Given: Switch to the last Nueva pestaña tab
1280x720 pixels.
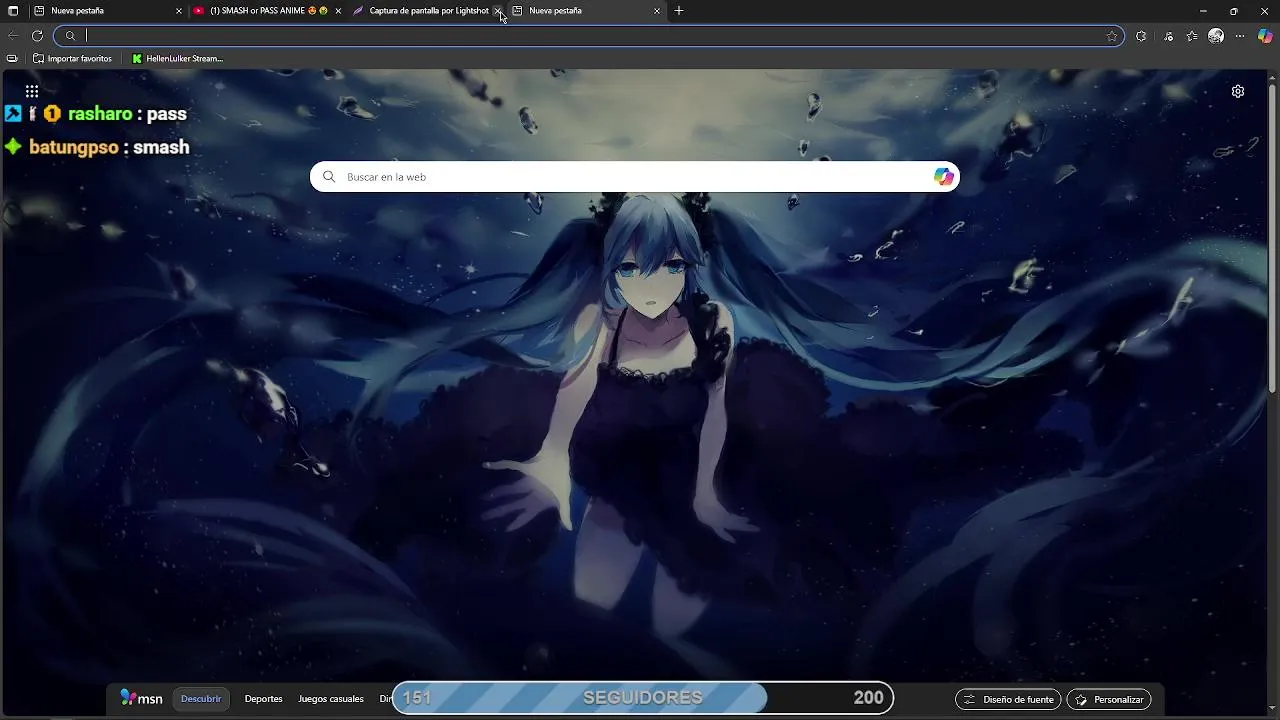Looking at the screenshot, I should [586, 11].
